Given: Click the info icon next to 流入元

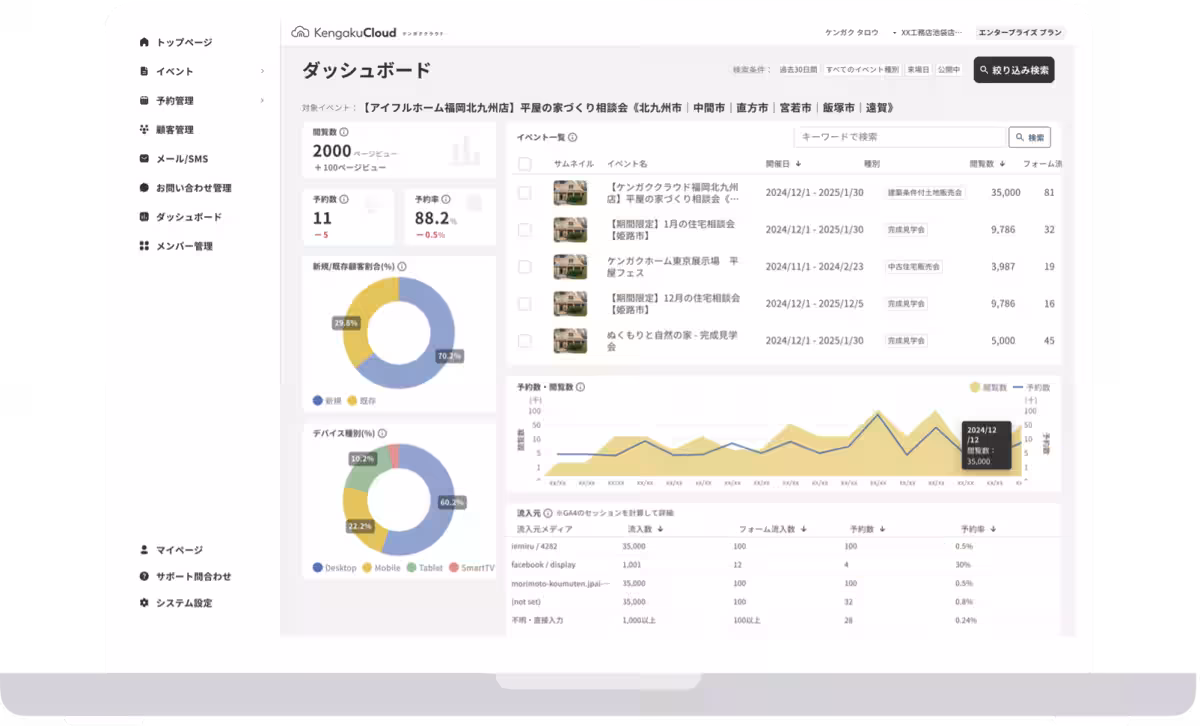Looking at the screenshot, I should coord(548,513).
